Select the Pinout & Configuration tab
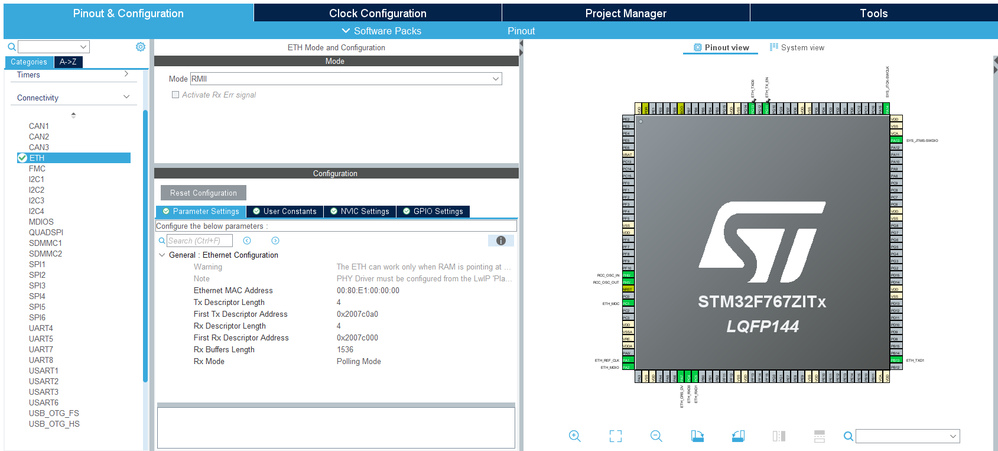This screenshot has height=451, width=998. (x=128, y=13)
